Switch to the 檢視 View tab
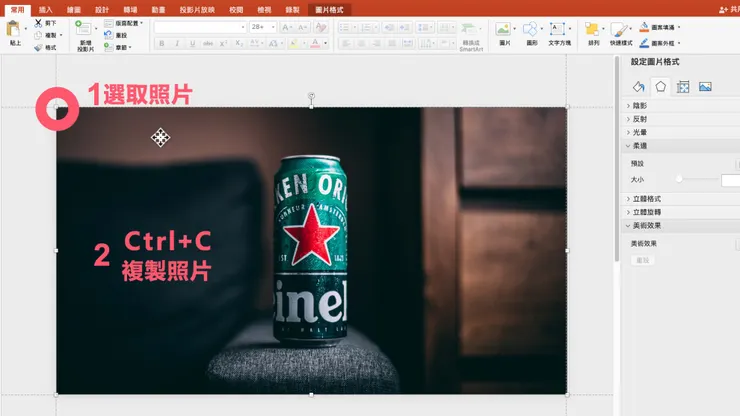 (264, 9)
